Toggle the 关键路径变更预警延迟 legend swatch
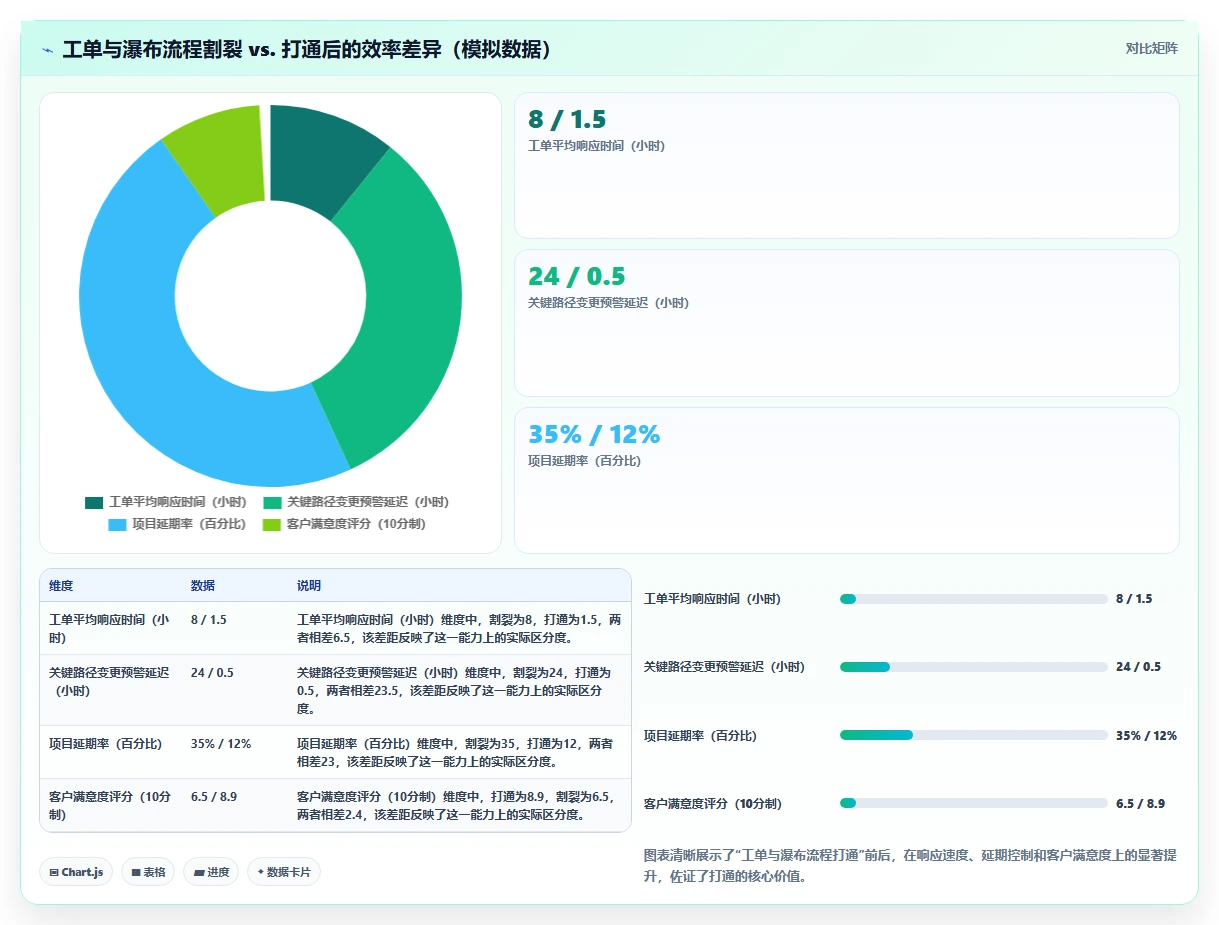1219x925 pixels. [x=272, y=502]
